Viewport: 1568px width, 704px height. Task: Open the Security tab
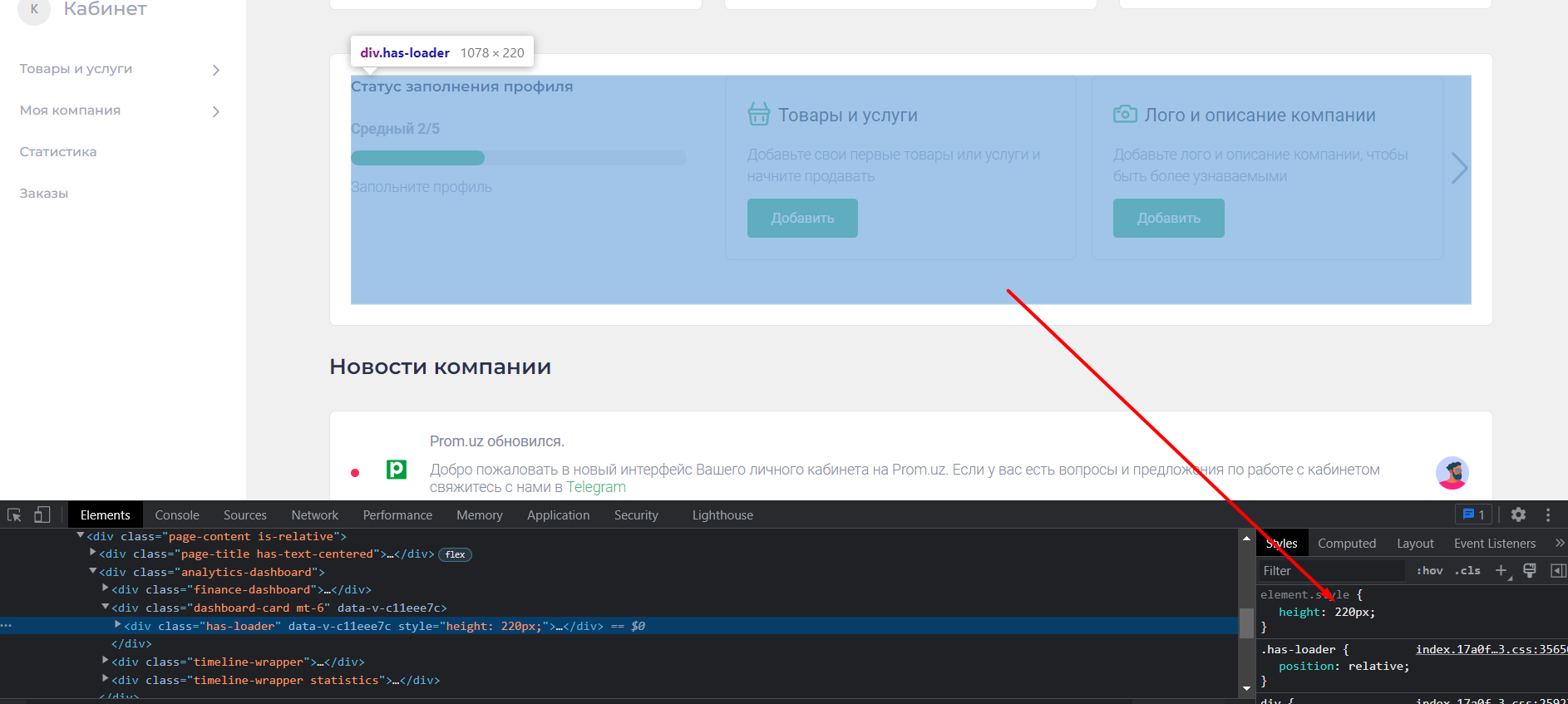(636, 515)
